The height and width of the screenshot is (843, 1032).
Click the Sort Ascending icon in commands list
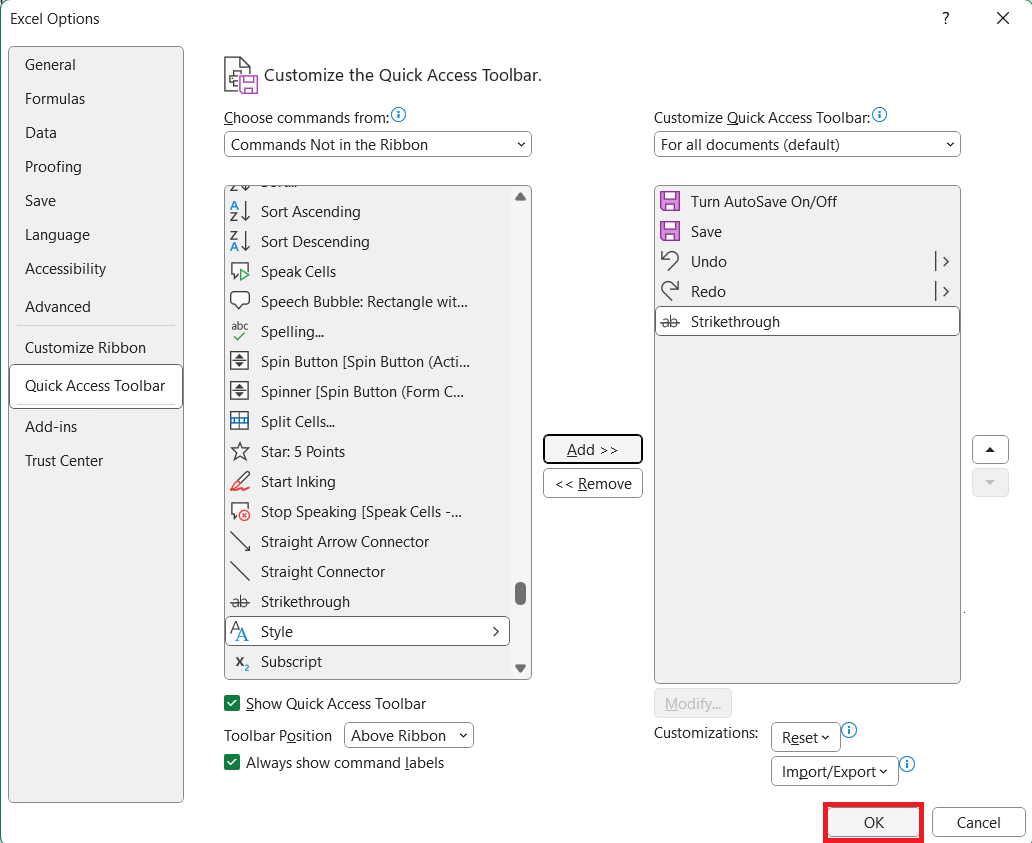point(240,212)
